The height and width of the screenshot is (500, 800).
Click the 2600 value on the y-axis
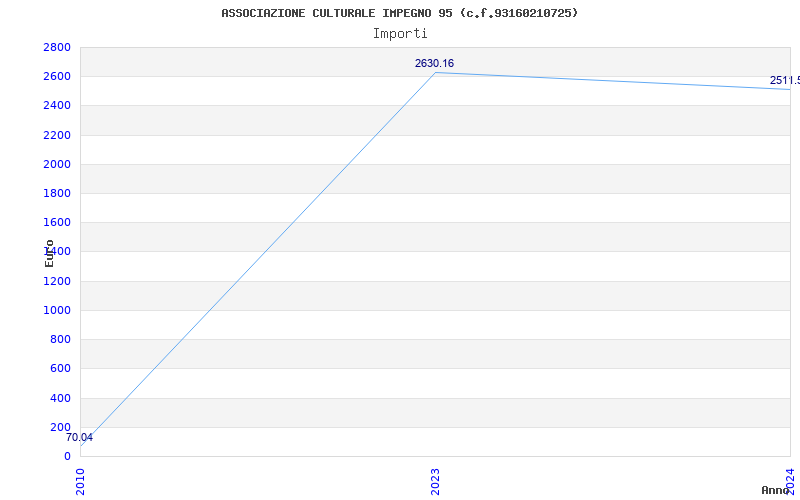pos(57,77)
